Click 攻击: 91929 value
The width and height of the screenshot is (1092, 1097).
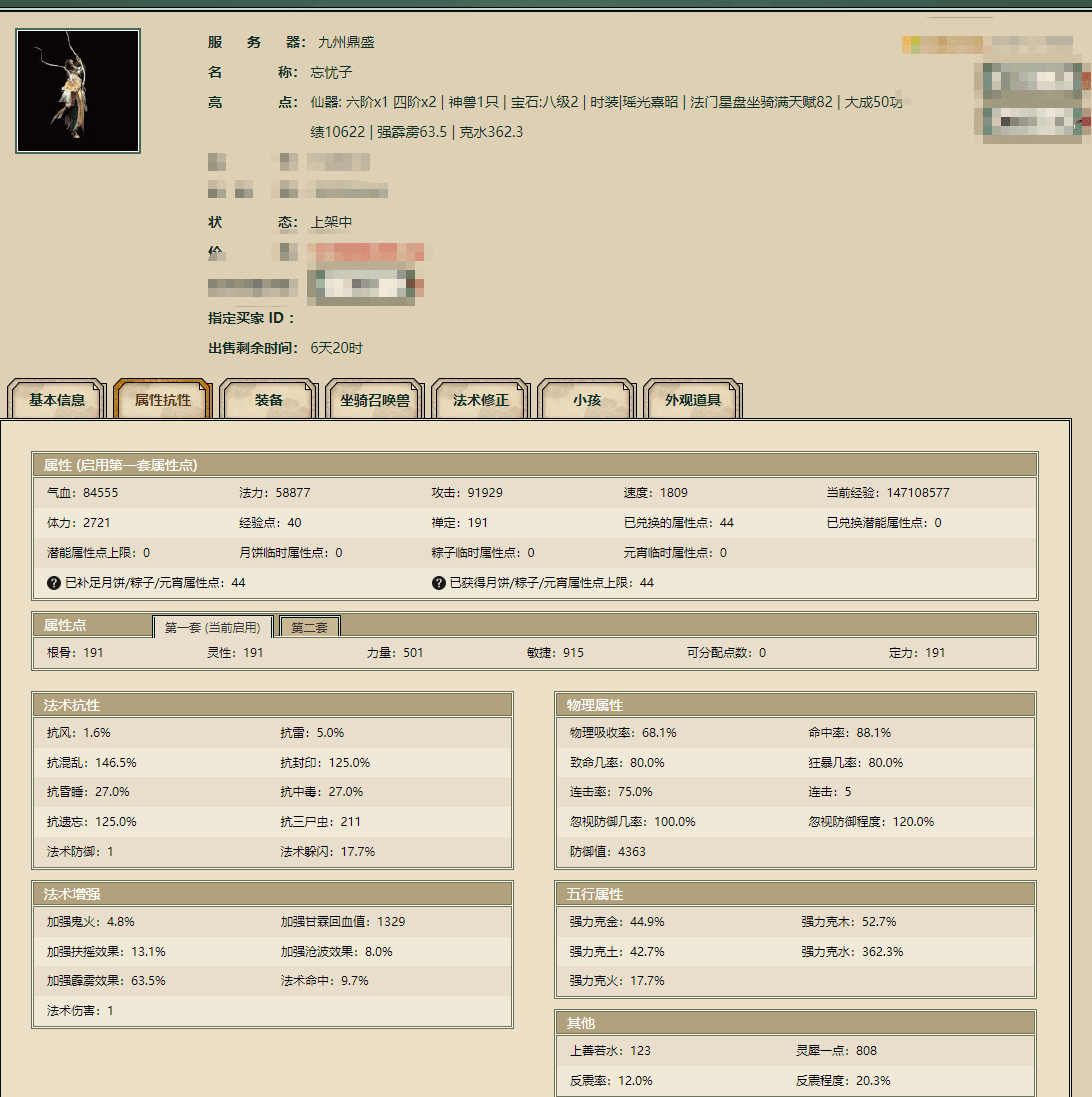pos(467,493)
